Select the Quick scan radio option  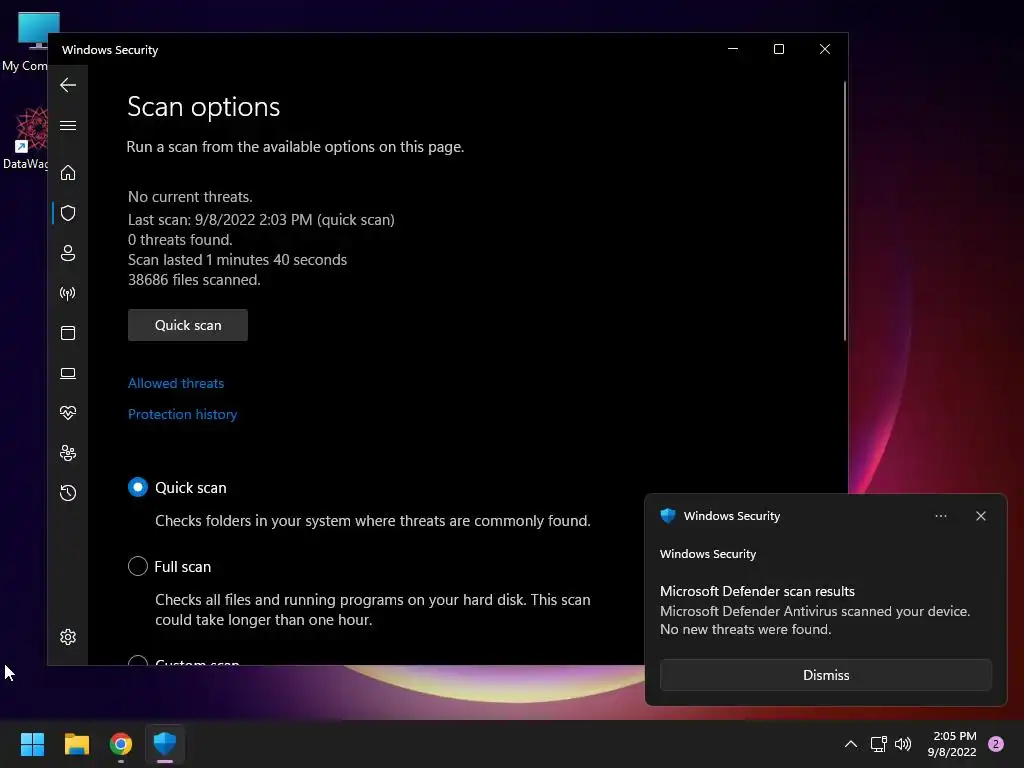tap(138, 487)
